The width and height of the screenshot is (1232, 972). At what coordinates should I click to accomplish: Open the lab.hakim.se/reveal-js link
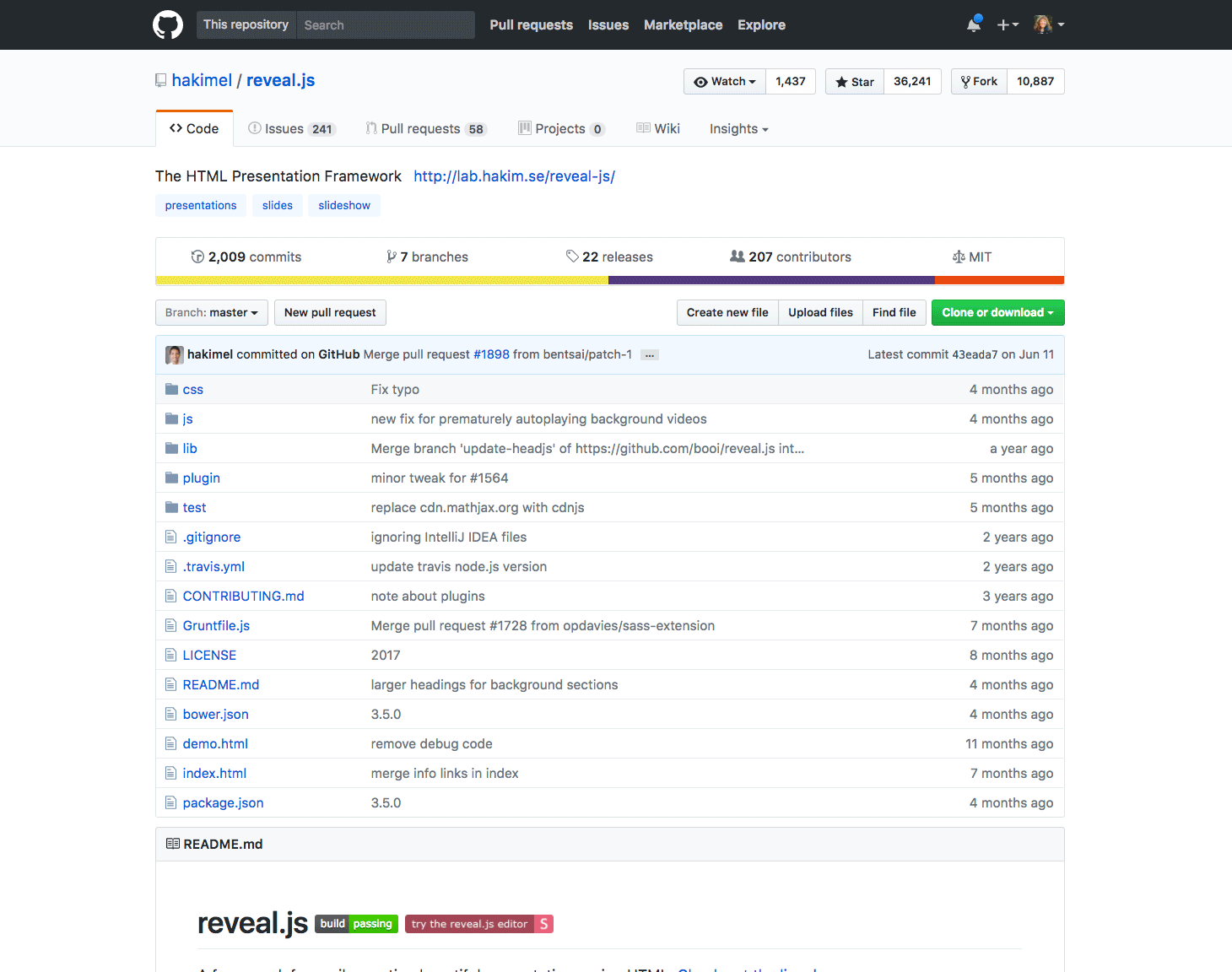coord(514,176)
